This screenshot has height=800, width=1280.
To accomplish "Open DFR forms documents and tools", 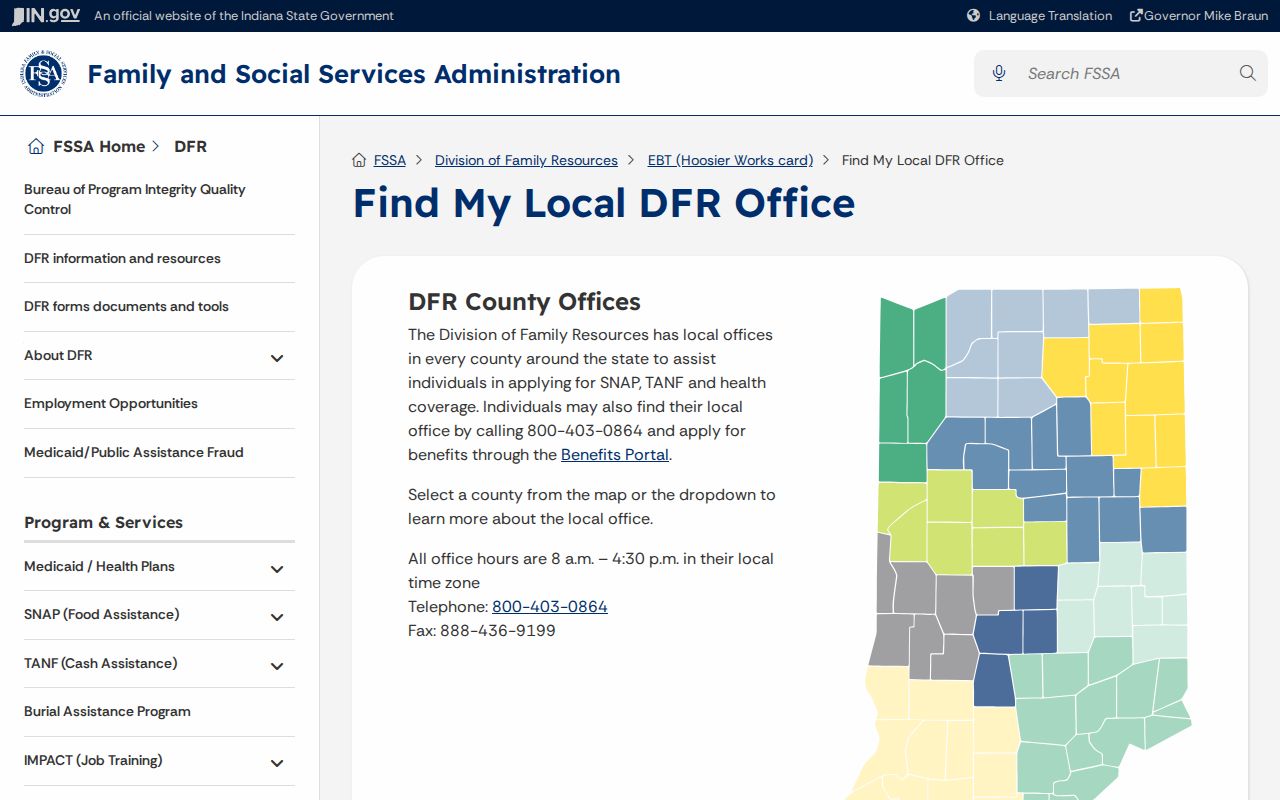I will click(x=126, y=307).
